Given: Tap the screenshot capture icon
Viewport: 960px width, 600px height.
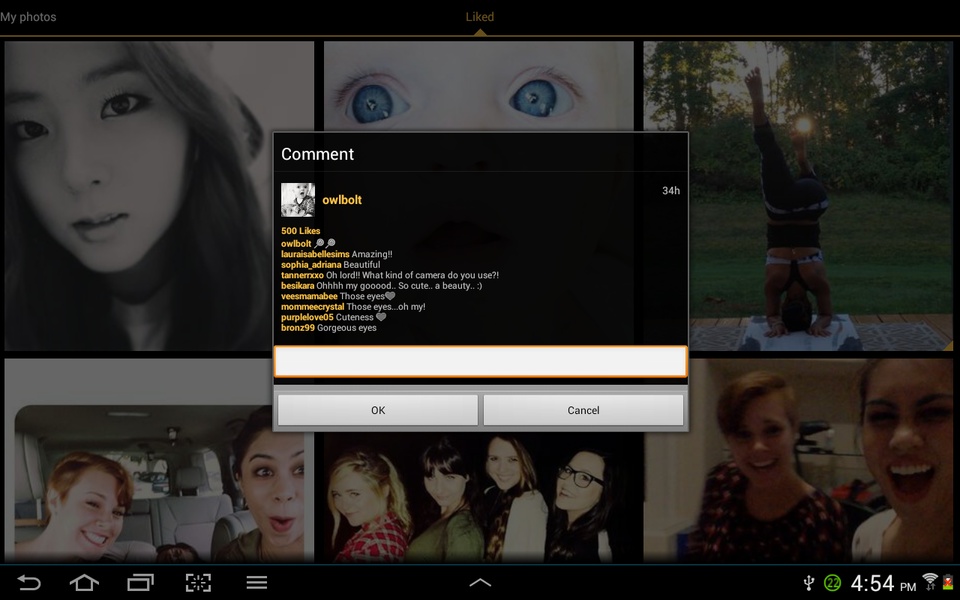Looking at the screenshot, I should tap(198, 582).
